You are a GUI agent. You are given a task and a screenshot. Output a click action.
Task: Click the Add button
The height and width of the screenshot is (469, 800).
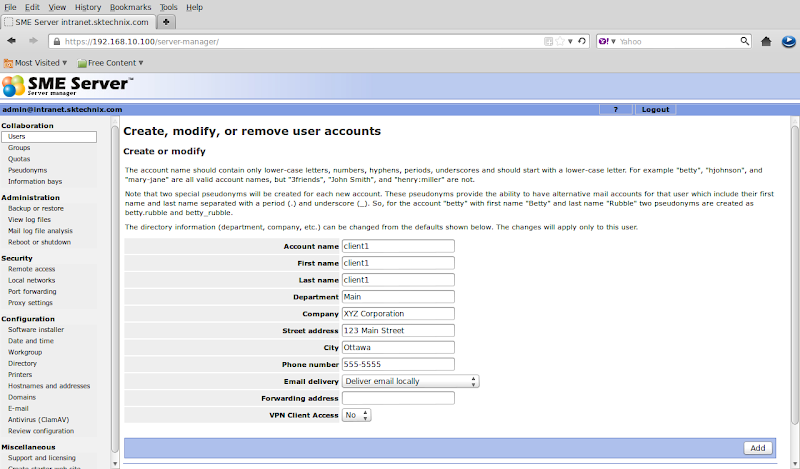pos(758,448)
